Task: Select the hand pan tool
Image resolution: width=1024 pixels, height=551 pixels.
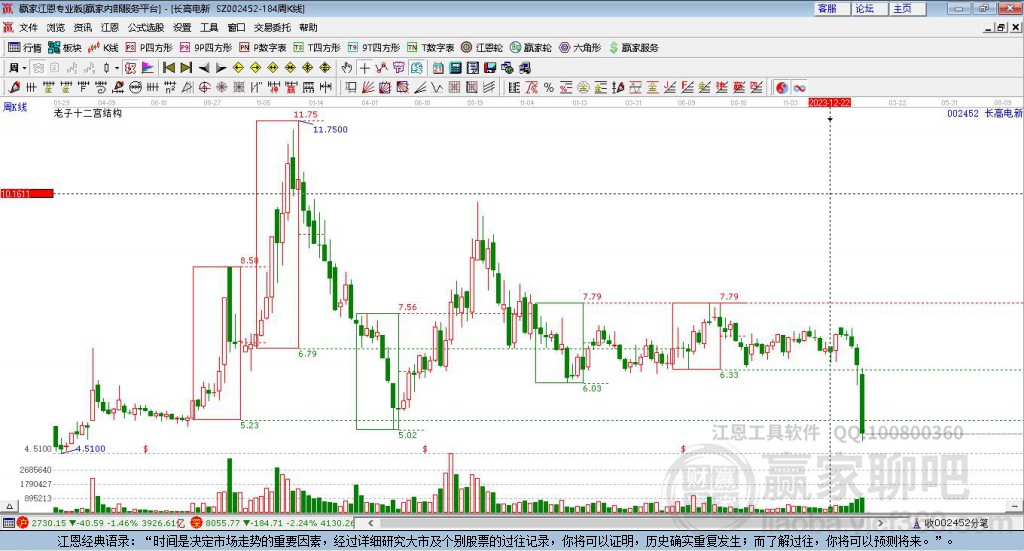Action: [x=347, y=68]
